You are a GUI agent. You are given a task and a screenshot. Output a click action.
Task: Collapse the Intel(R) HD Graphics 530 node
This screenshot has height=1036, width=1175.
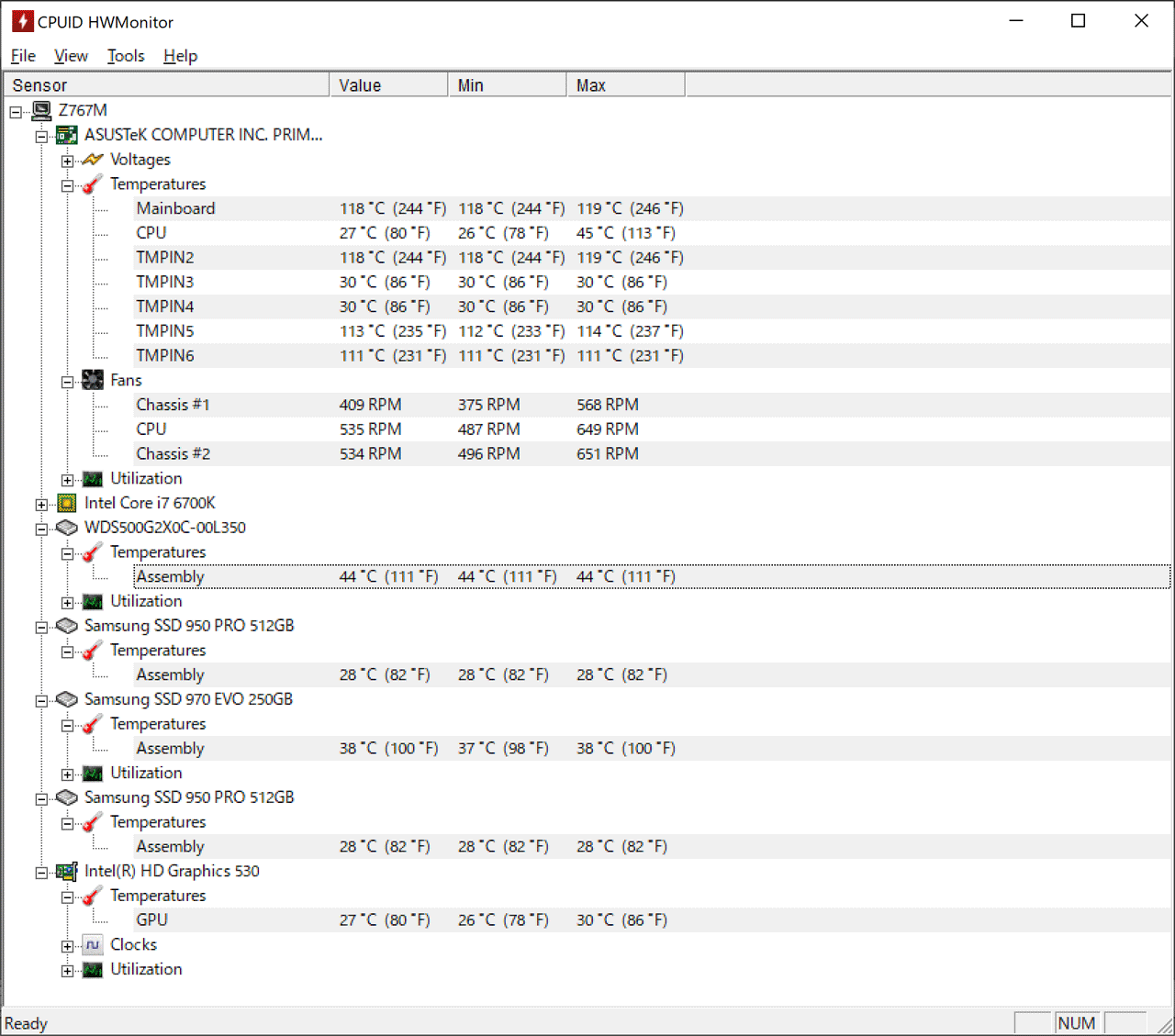click(41, 873)
